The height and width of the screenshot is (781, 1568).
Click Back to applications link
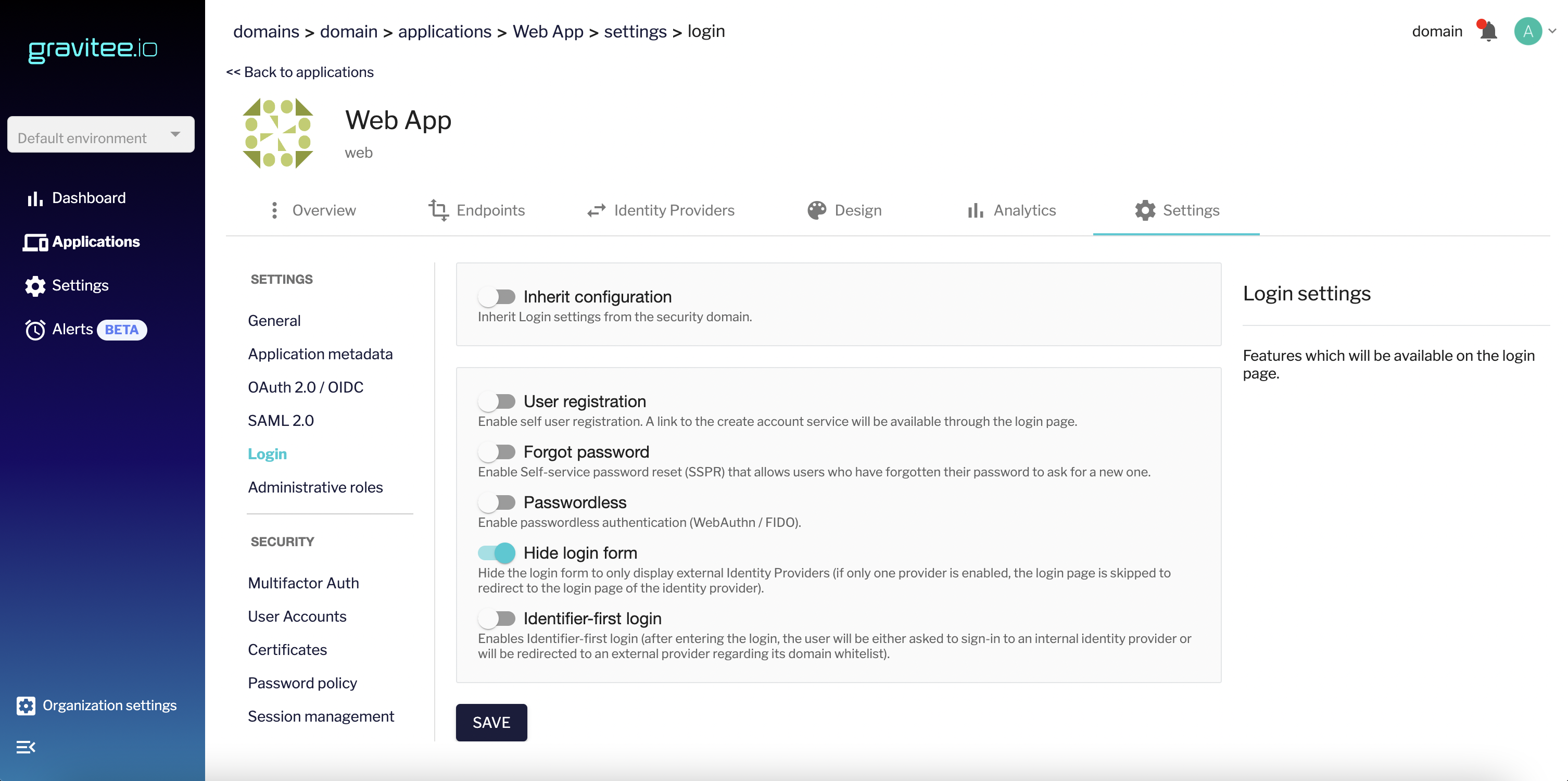coord(300,72)
